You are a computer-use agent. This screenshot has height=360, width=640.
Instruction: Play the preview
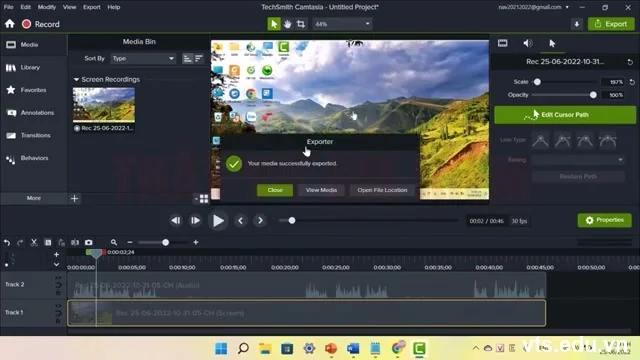[x=218, y=220]
